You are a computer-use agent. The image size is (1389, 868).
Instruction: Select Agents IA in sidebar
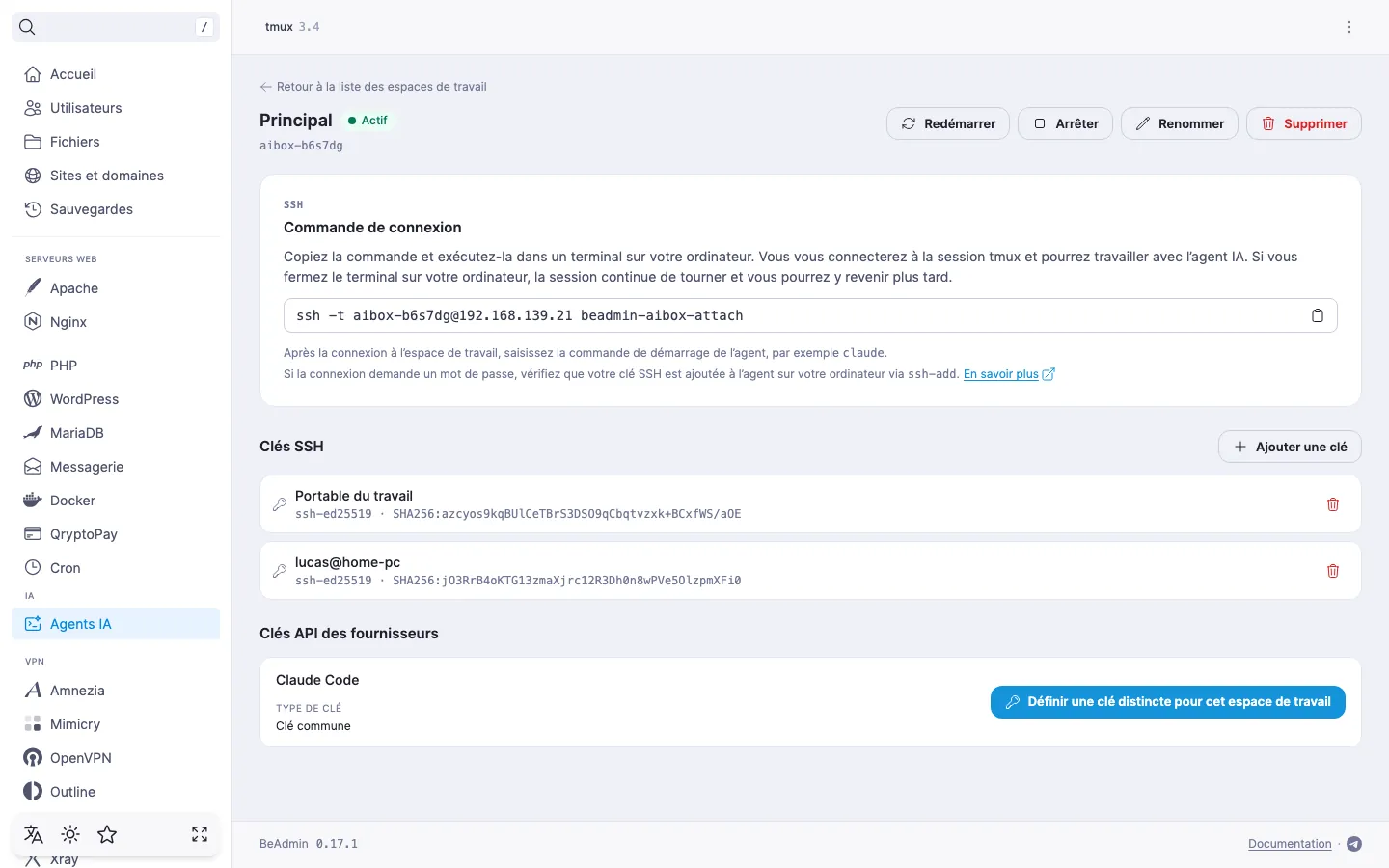[116, 624]
